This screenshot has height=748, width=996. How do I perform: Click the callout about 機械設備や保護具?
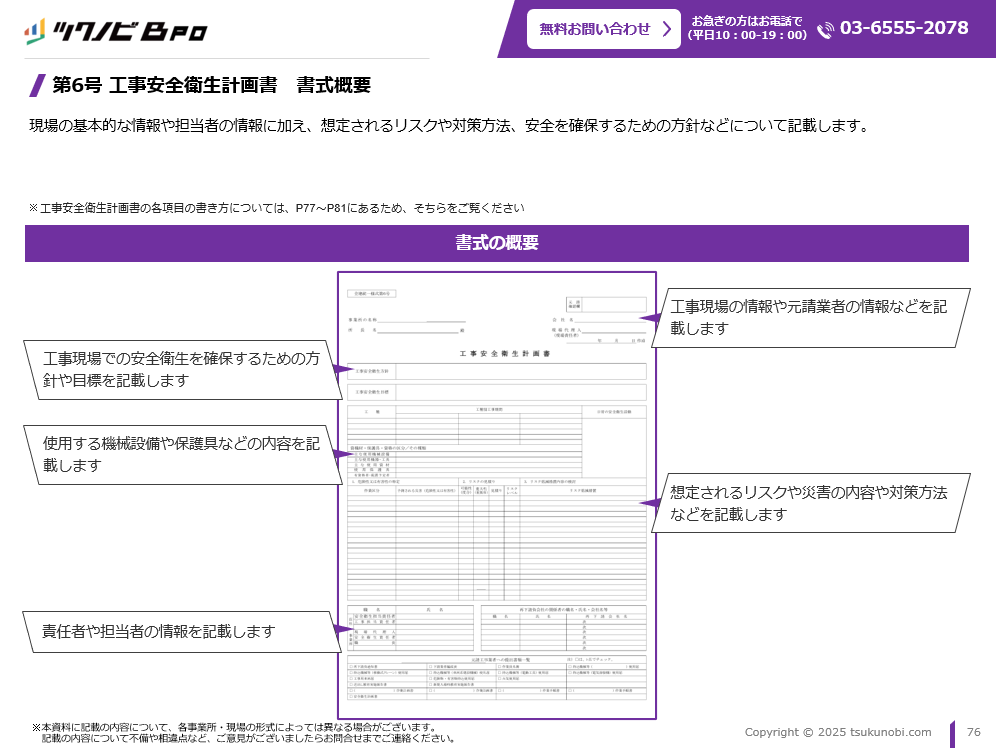pos(183,455)
